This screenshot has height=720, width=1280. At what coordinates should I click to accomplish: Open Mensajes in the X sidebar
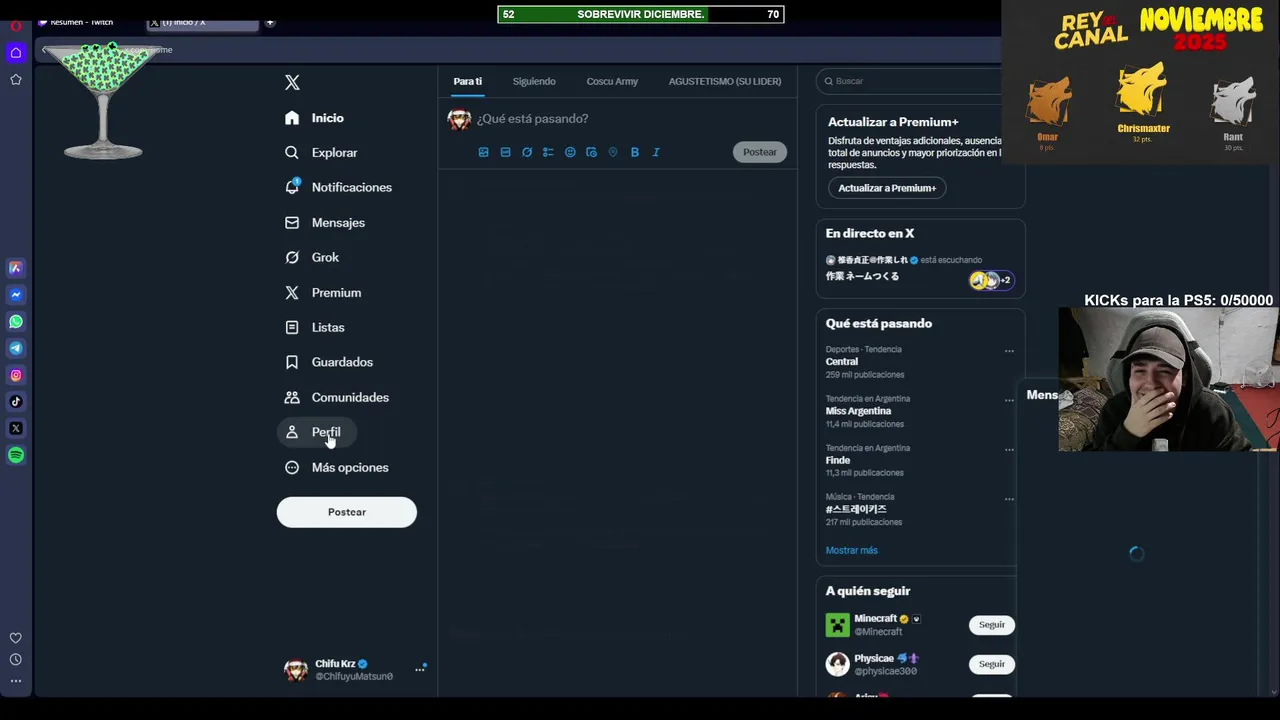[x=325, y=223]
